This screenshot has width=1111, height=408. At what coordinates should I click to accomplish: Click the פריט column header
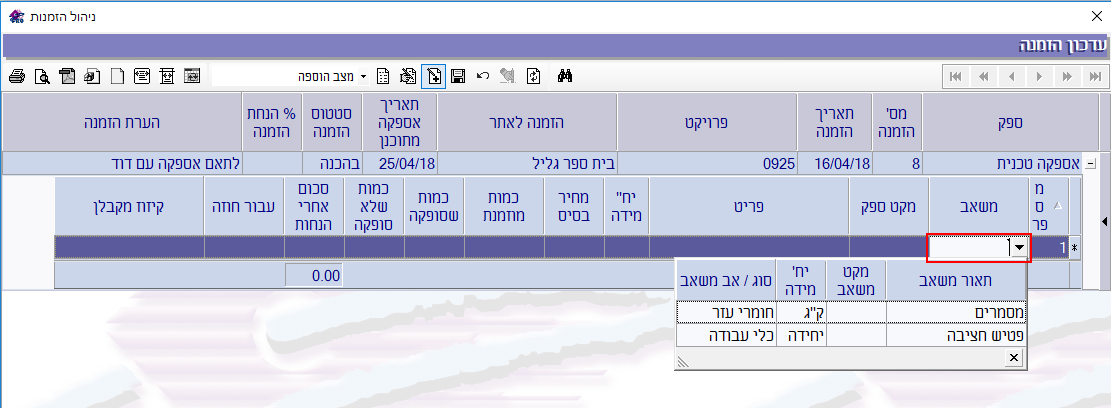pos(748,207)
